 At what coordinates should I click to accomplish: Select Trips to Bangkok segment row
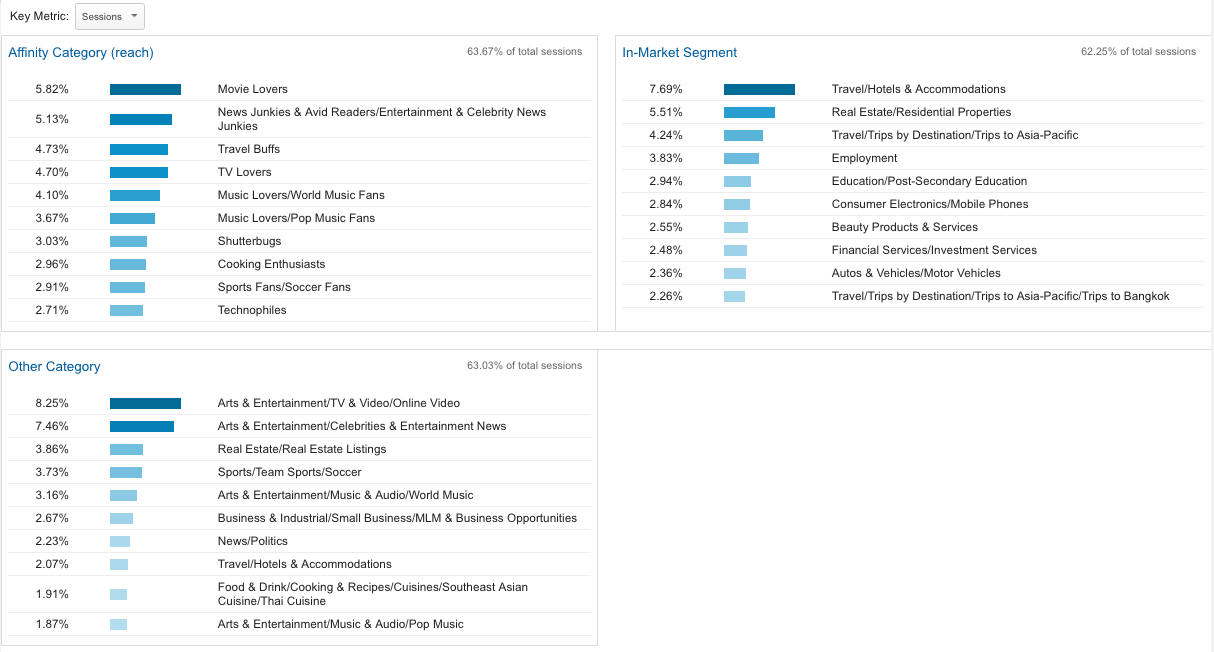coord(1000,296)
